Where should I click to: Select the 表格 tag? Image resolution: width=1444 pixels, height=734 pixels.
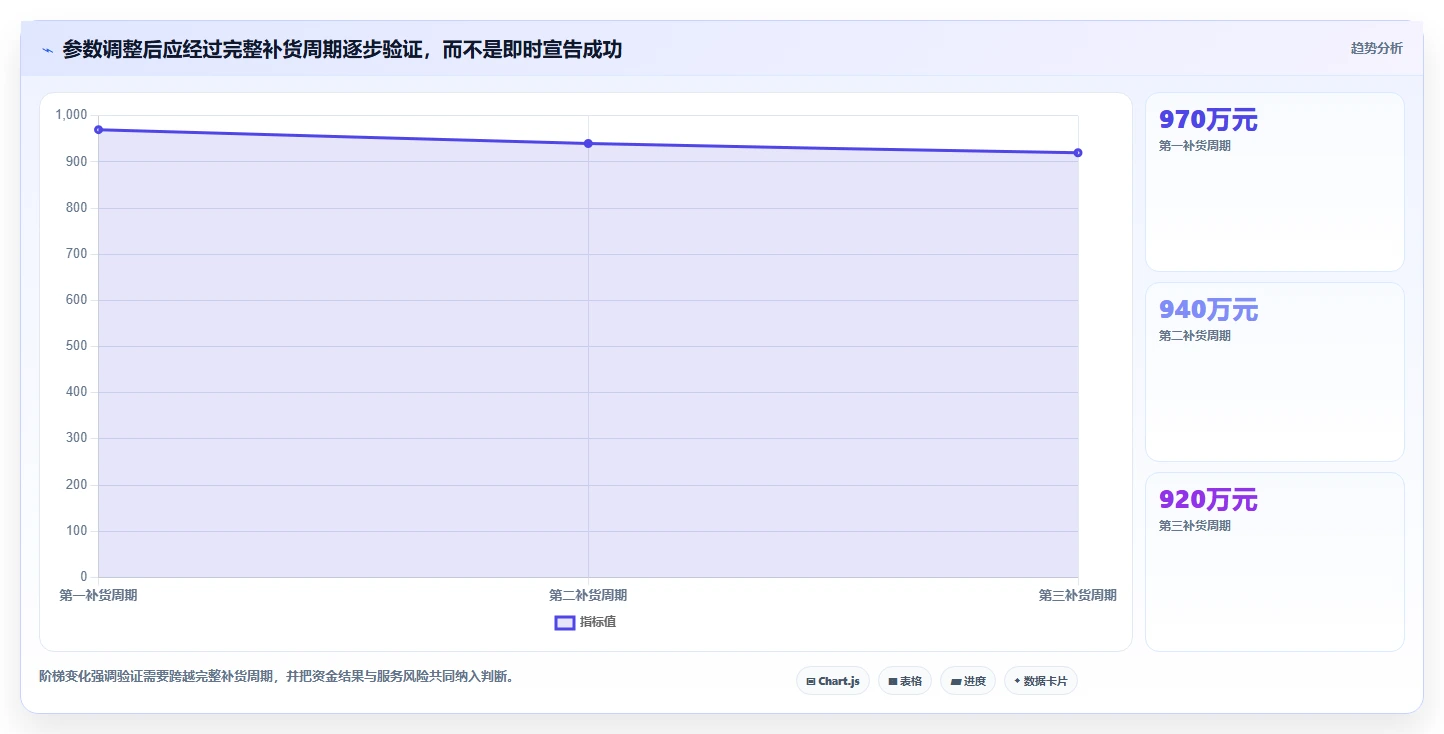pos(905,681)
